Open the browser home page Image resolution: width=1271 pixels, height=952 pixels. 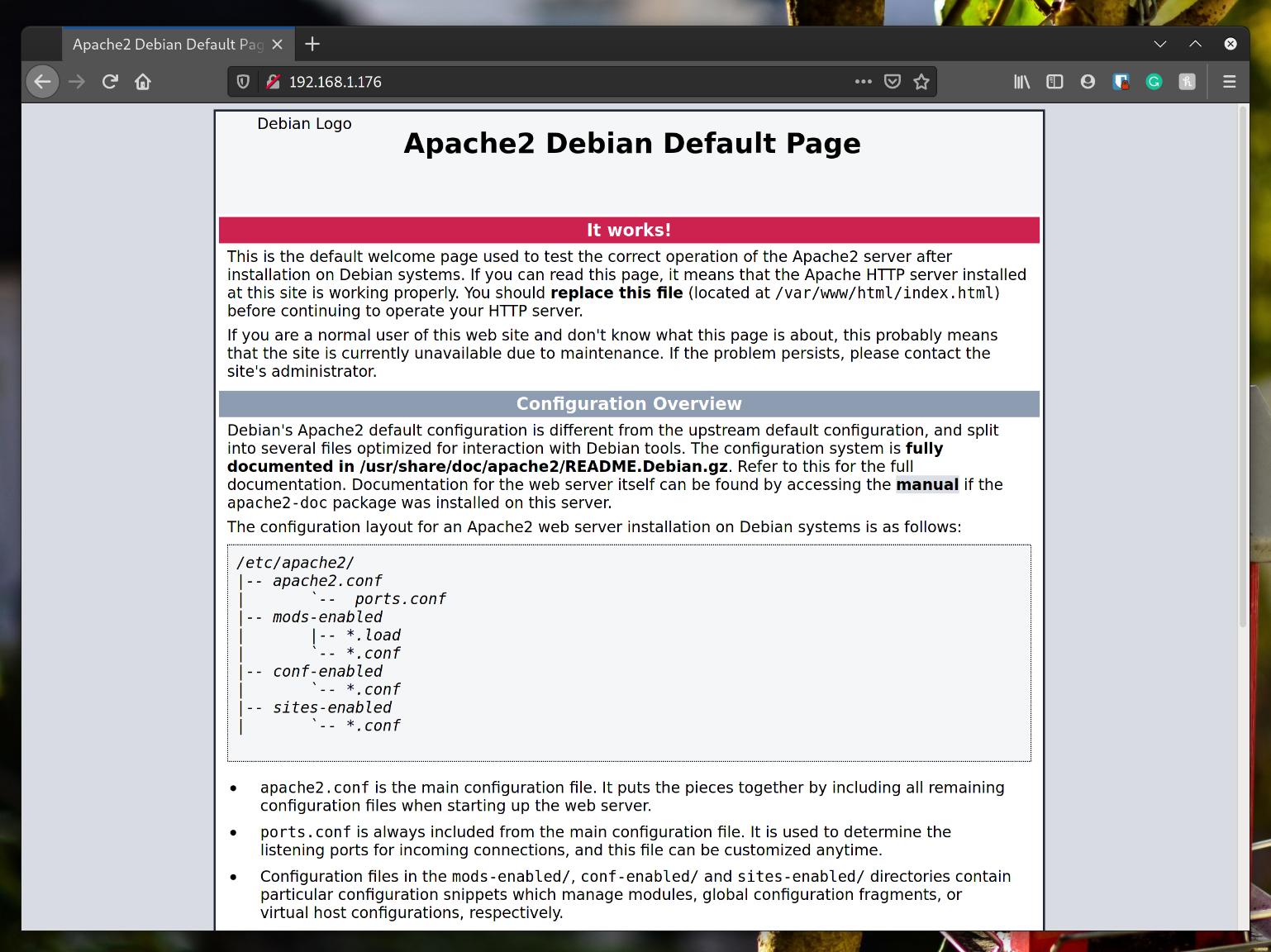pos(143,82)
